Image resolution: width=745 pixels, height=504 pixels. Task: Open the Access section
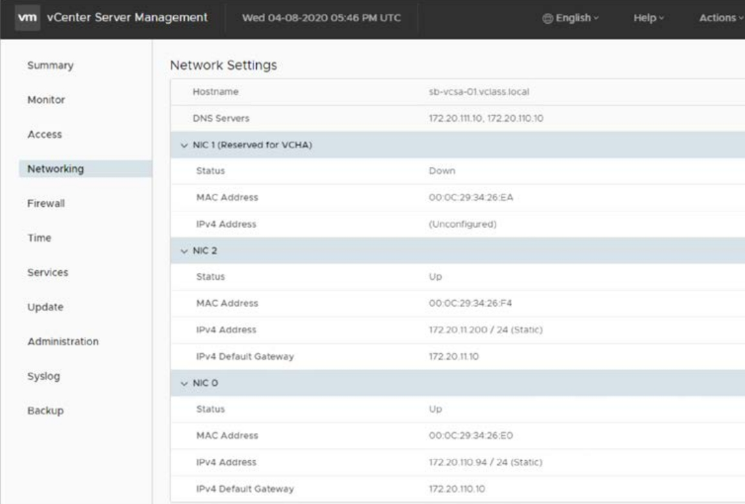(x=45, y=134)
